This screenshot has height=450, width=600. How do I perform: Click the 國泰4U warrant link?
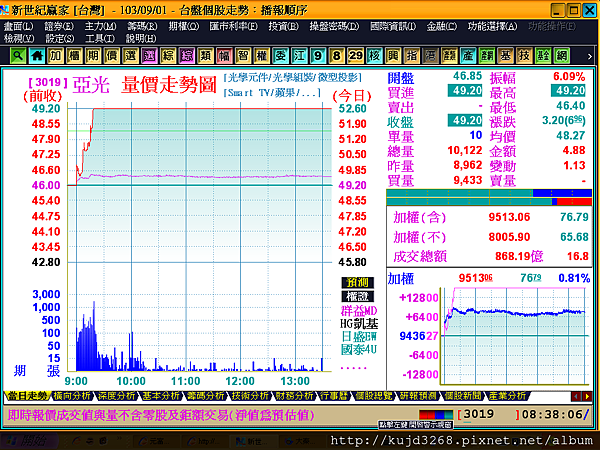click(359, 349)
